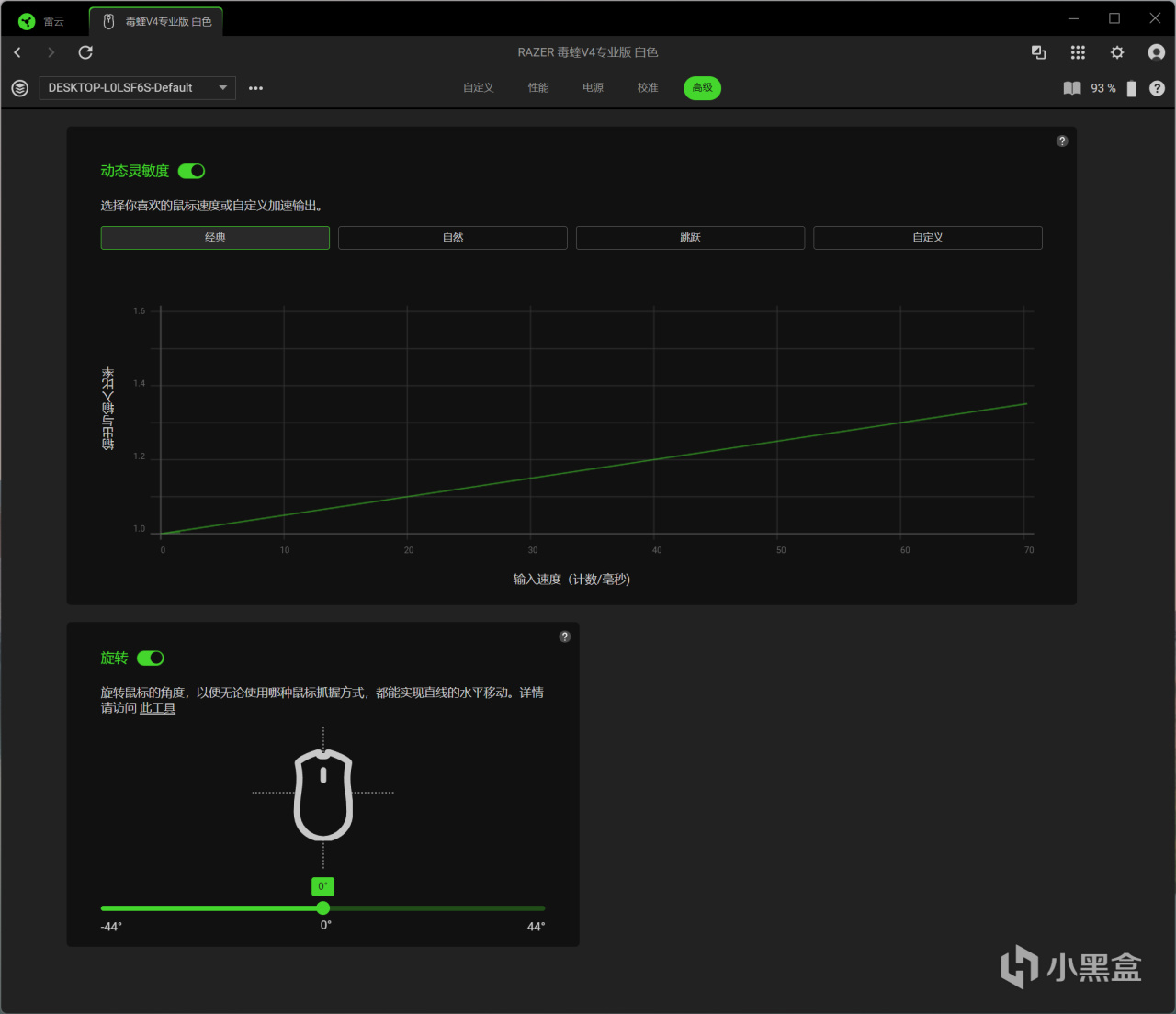Select the 毒蝰V4专业版 白色 device tab
Screen dimensions: 1176x1014
(x=156, y=21)
